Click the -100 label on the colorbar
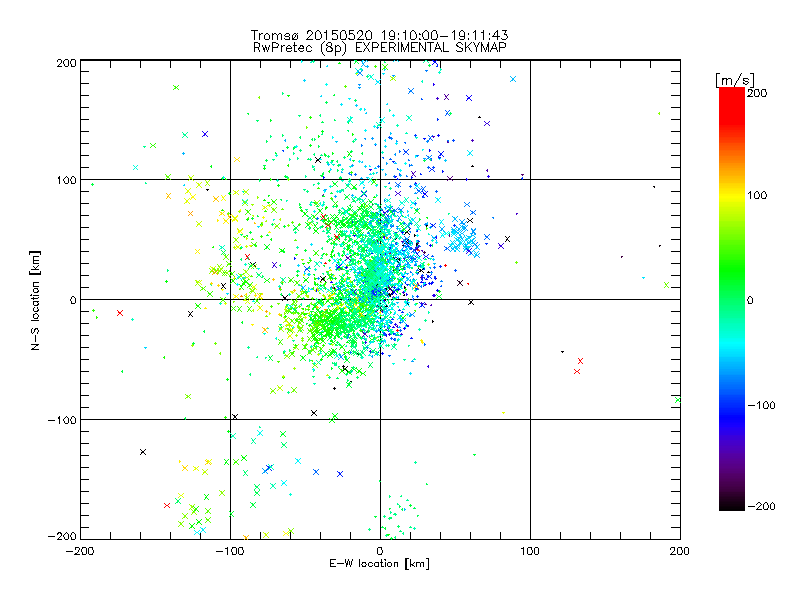Viewport: 800px width, 600px height. (761, 406)
